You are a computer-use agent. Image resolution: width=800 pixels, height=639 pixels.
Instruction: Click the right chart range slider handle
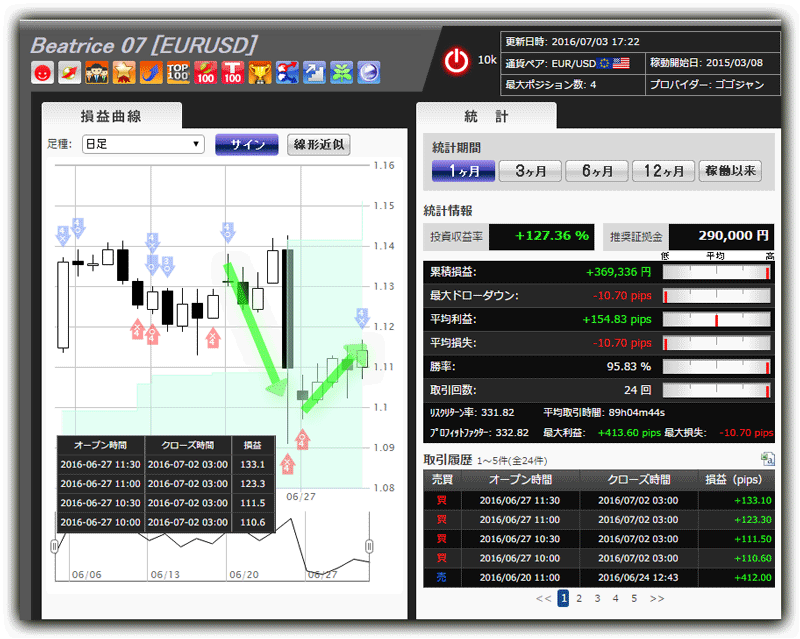click(x=369, y=546)
